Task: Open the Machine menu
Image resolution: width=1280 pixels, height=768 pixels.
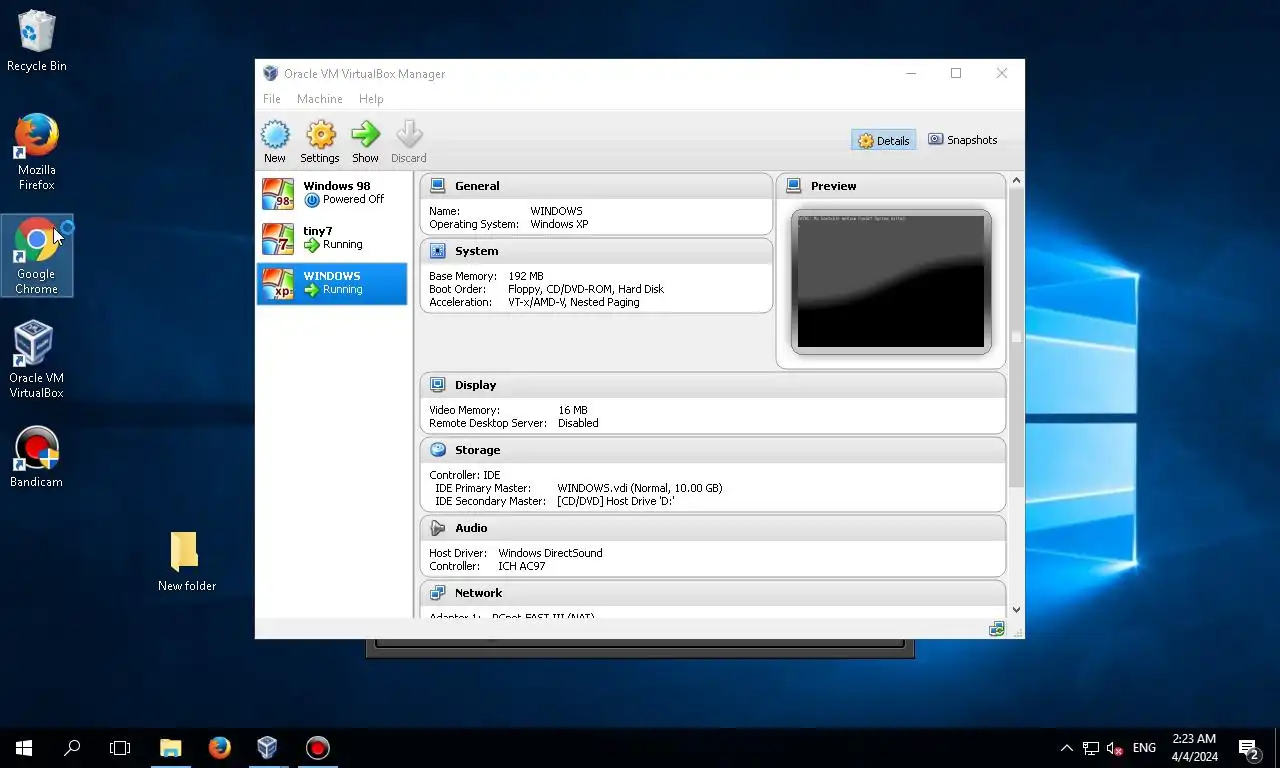Action: pos(320,99)
